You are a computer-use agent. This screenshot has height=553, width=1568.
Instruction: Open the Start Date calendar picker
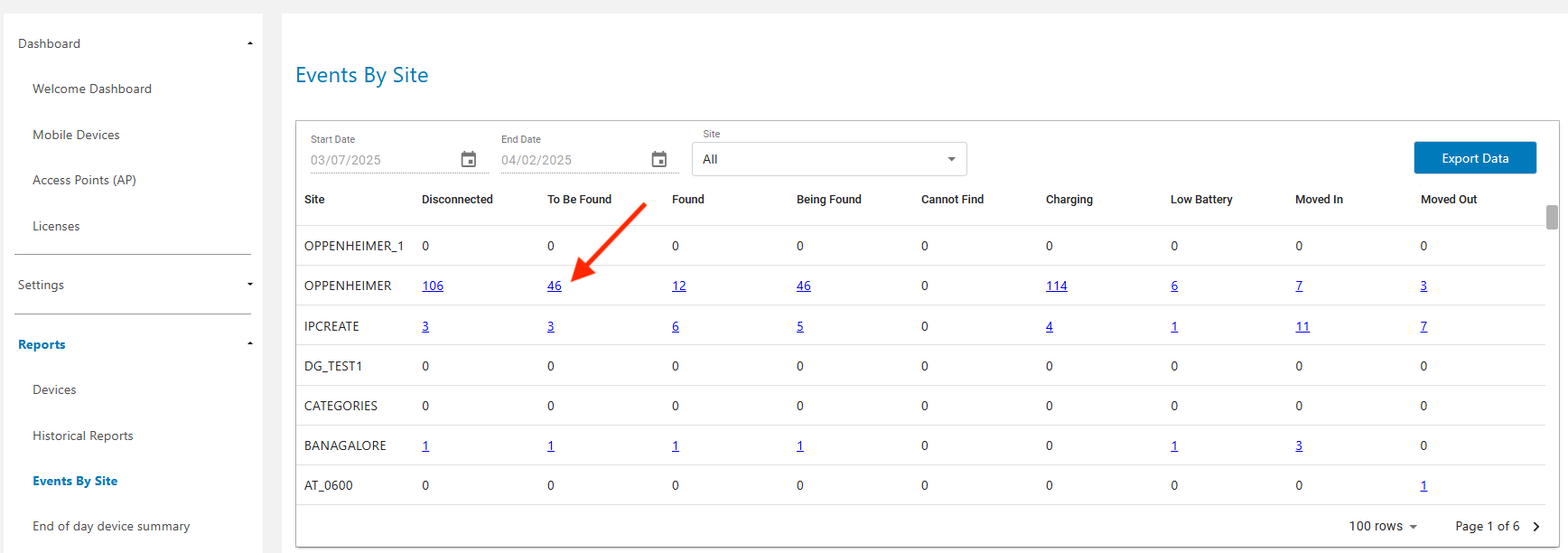click(x=468, y=160)
